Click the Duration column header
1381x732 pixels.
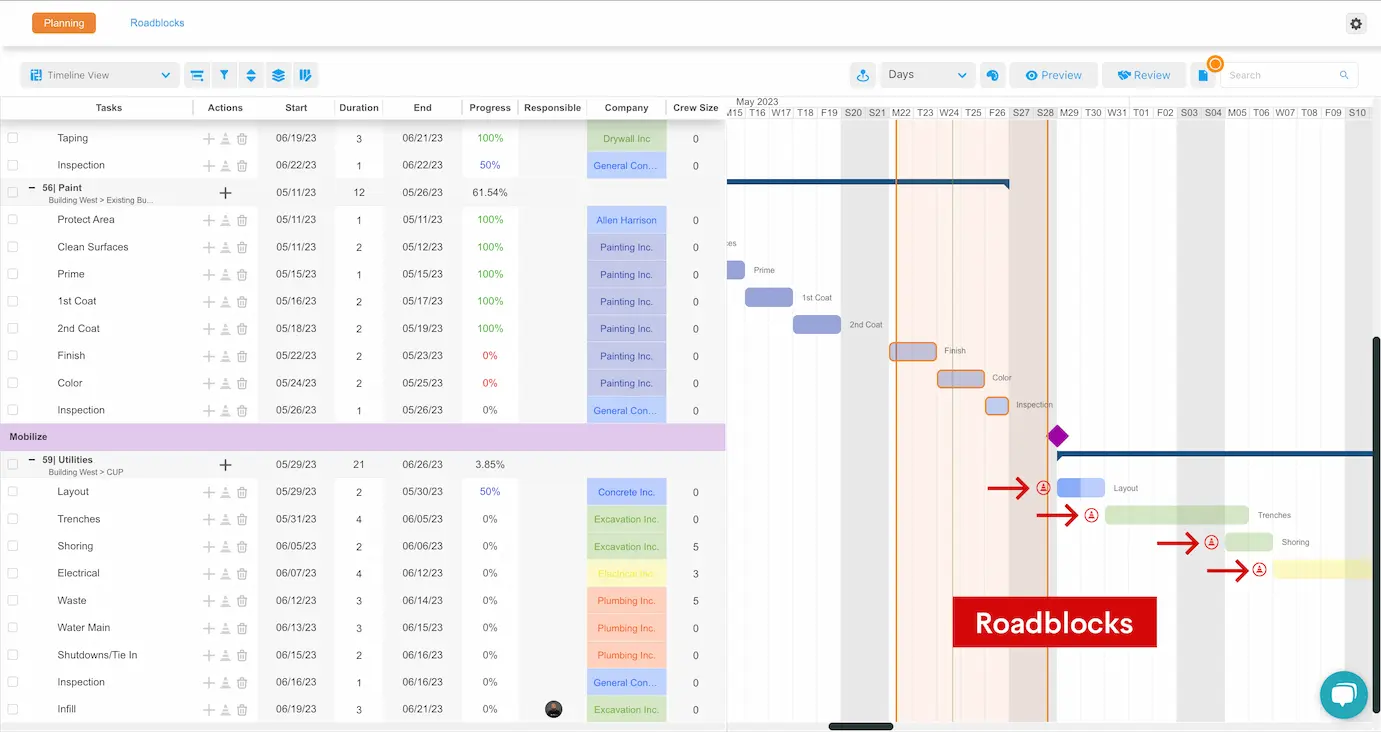click(x=359, y=108)
